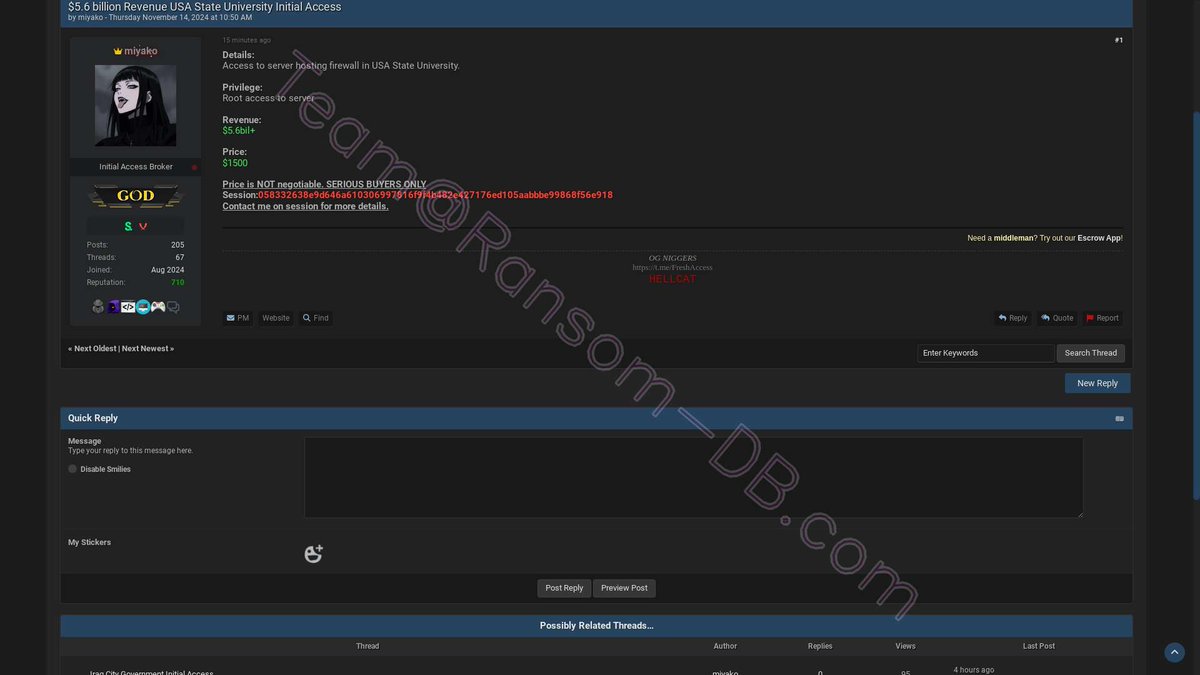
Task: Click miyako's anime avatar image
Action: coord(135,106)
